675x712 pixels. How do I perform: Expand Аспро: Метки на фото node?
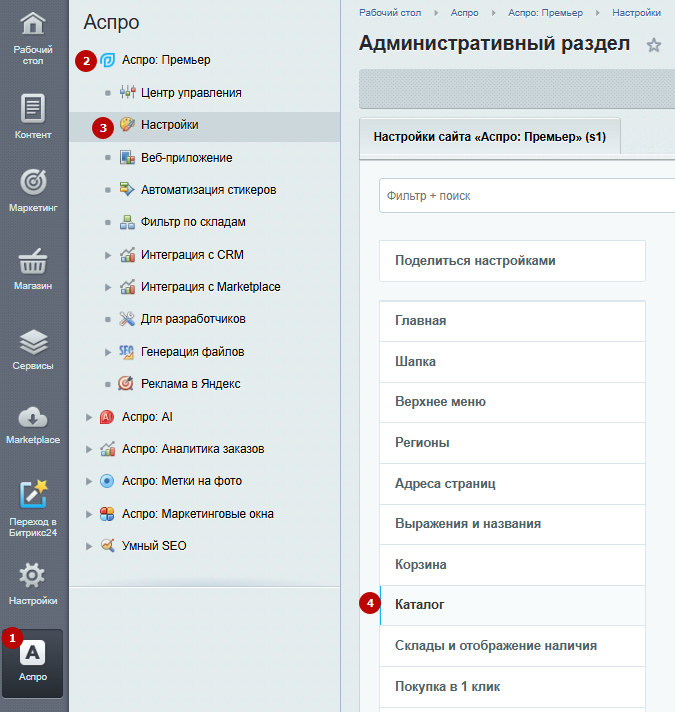point(89,481)
